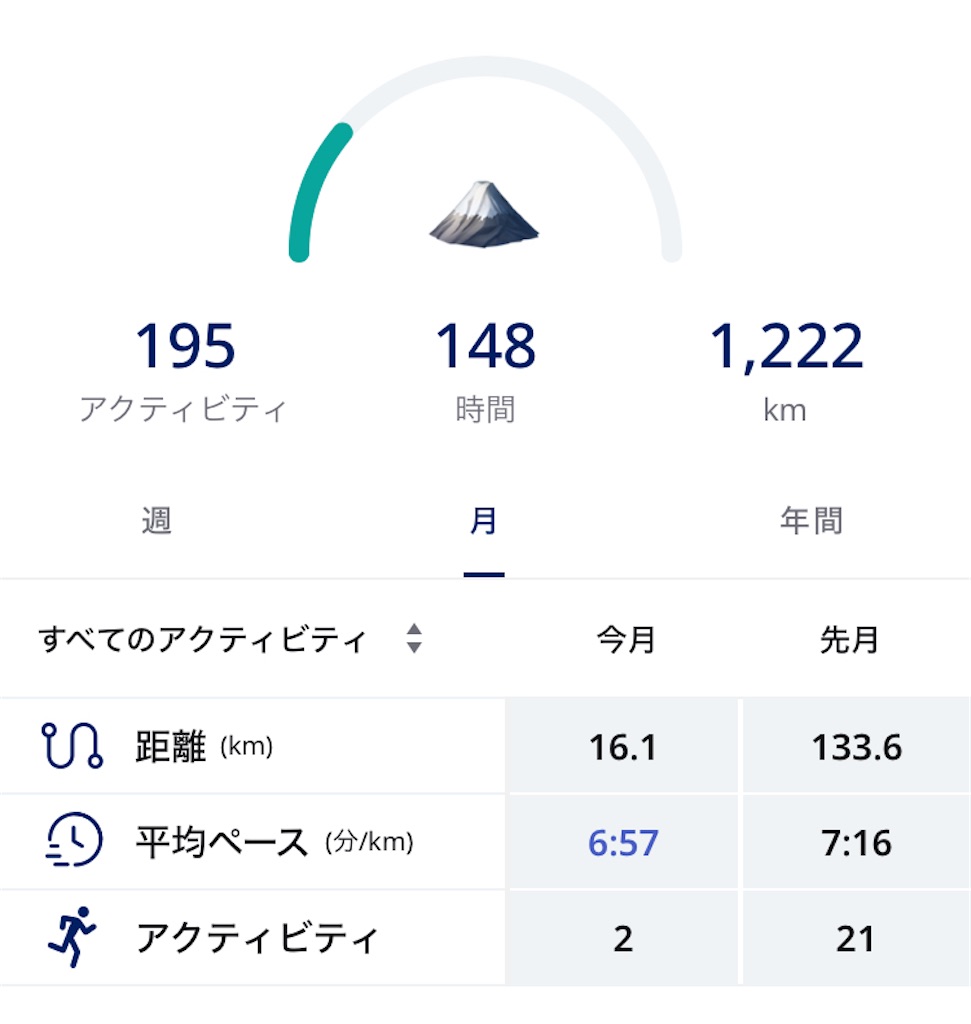This screenshot has width=971, height=1024.
Task: Click the 今月 column header
Action: tap(626, 639)
